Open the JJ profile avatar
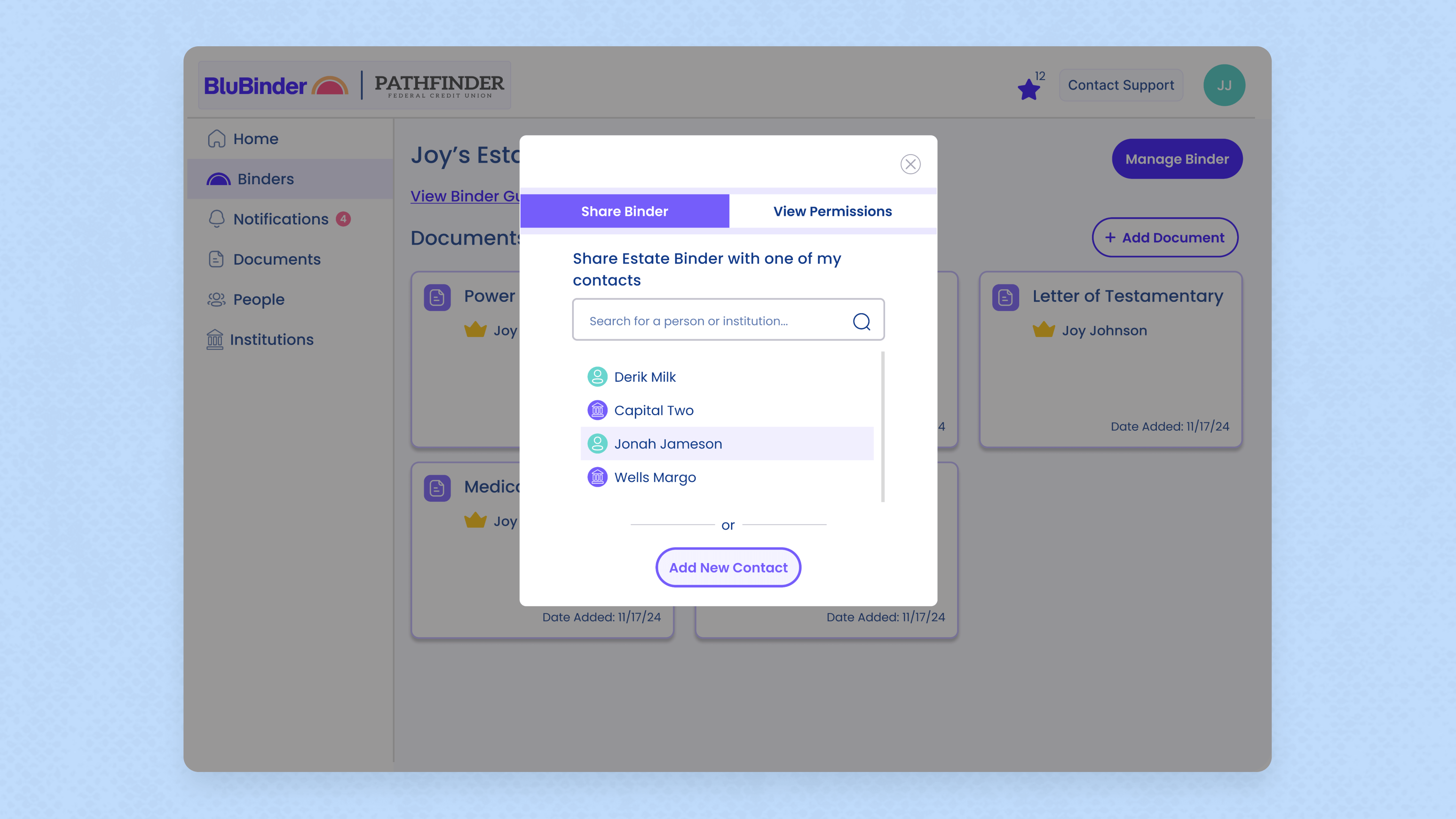Image resolution: width=1456 pixels, height=819 pixels. coord(1224,85)
